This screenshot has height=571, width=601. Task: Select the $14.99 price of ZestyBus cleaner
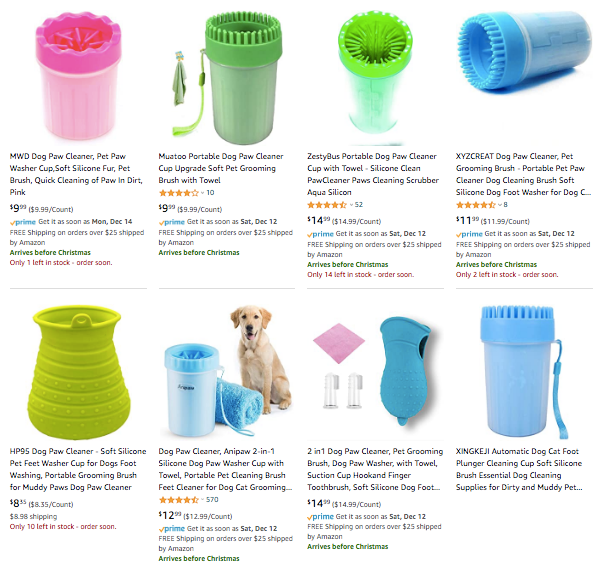coord(319,220)
